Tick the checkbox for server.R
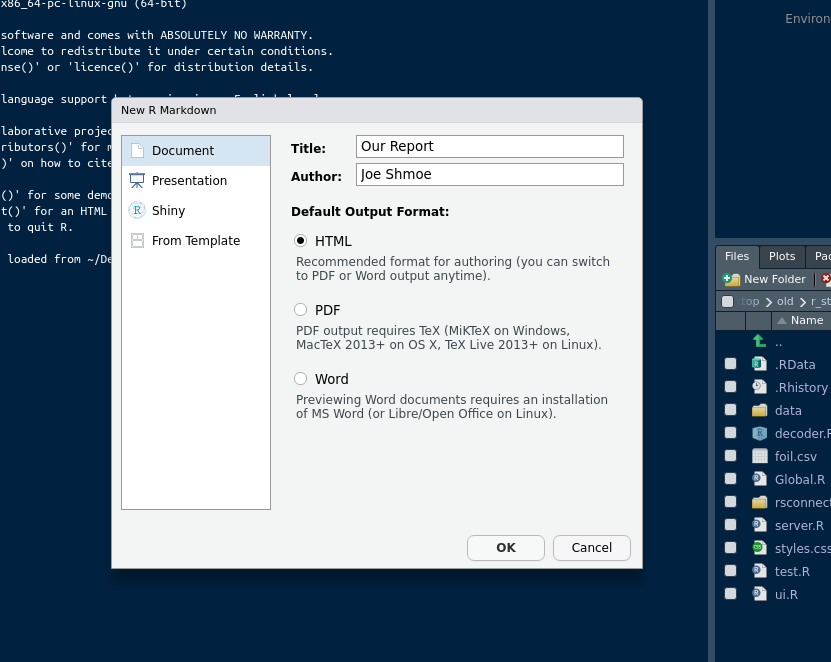 click(730, 525)
